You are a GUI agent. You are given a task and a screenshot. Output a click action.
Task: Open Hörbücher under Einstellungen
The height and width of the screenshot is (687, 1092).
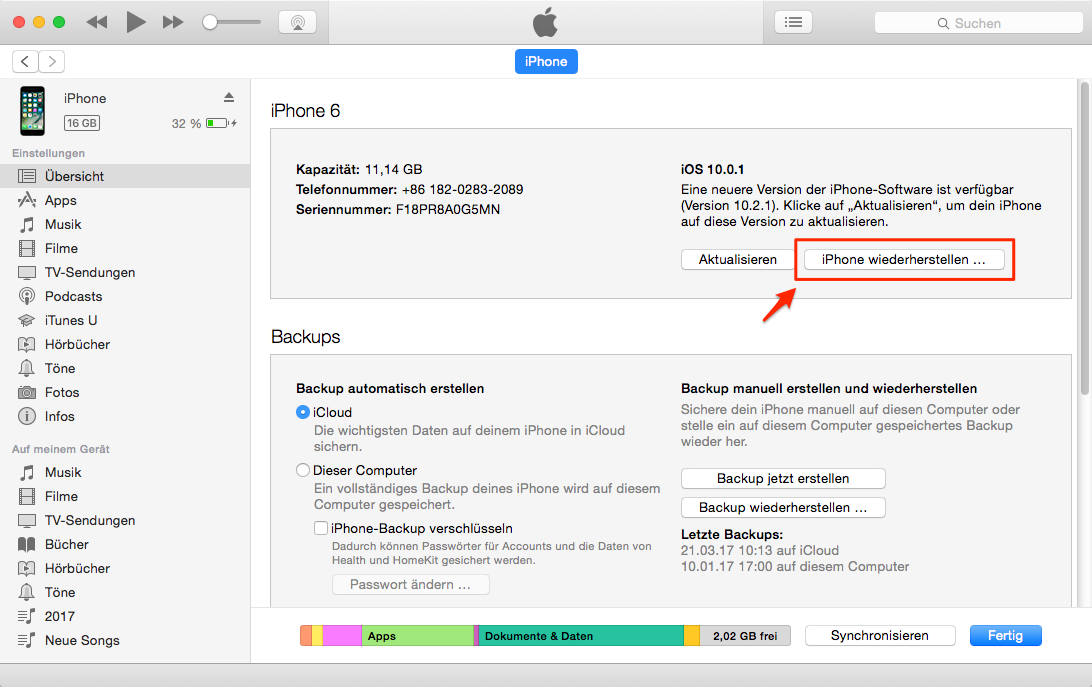click(x=125, y=344)
